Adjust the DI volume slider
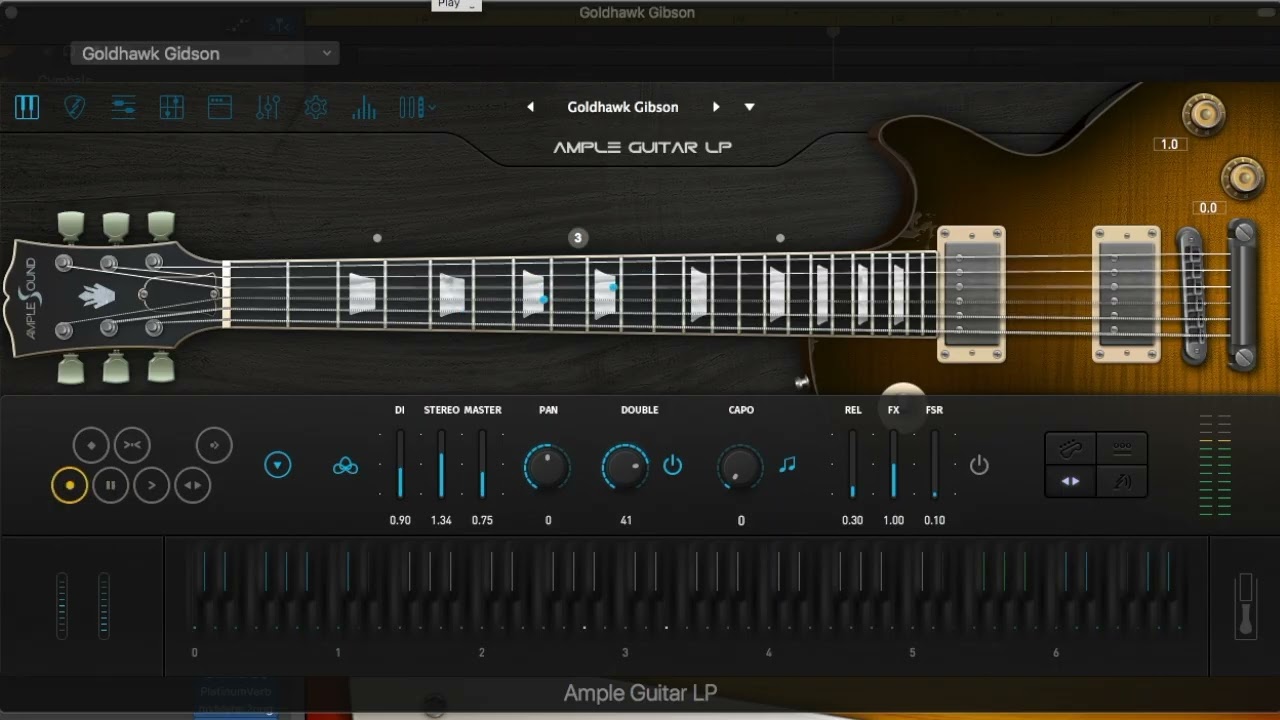 (x=400, y=464)
